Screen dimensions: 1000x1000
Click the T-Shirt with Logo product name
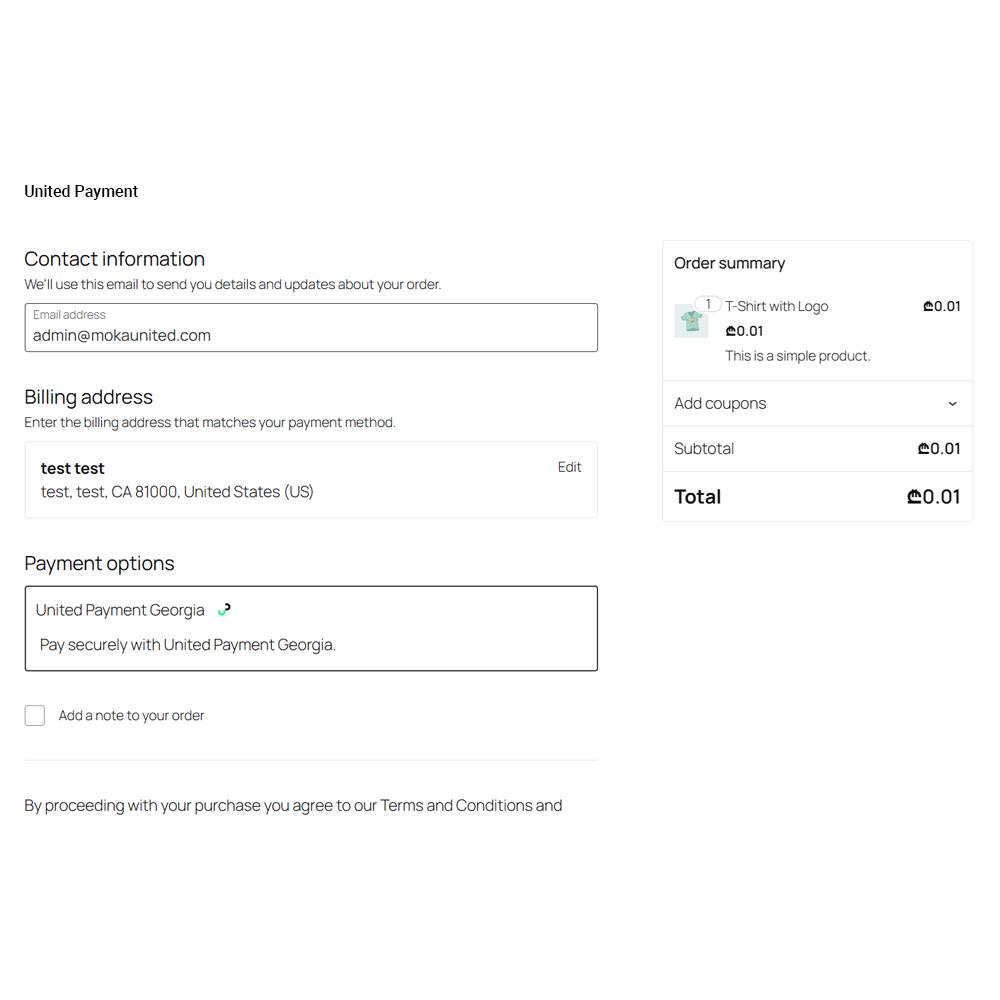click(x=775, y=306)
